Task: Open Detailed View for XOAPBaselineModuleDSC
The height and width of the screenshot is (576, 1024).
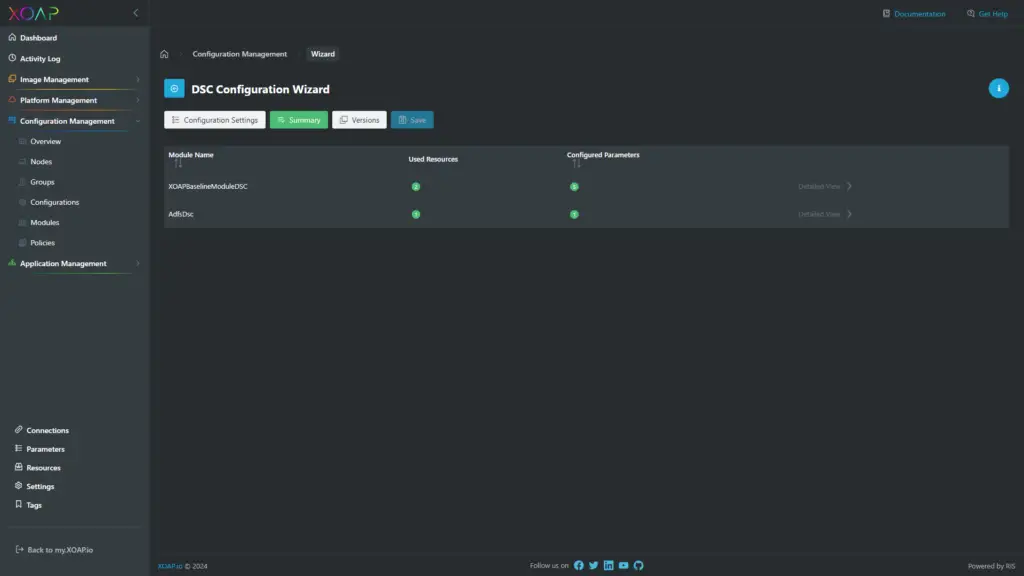Action: 825,187
